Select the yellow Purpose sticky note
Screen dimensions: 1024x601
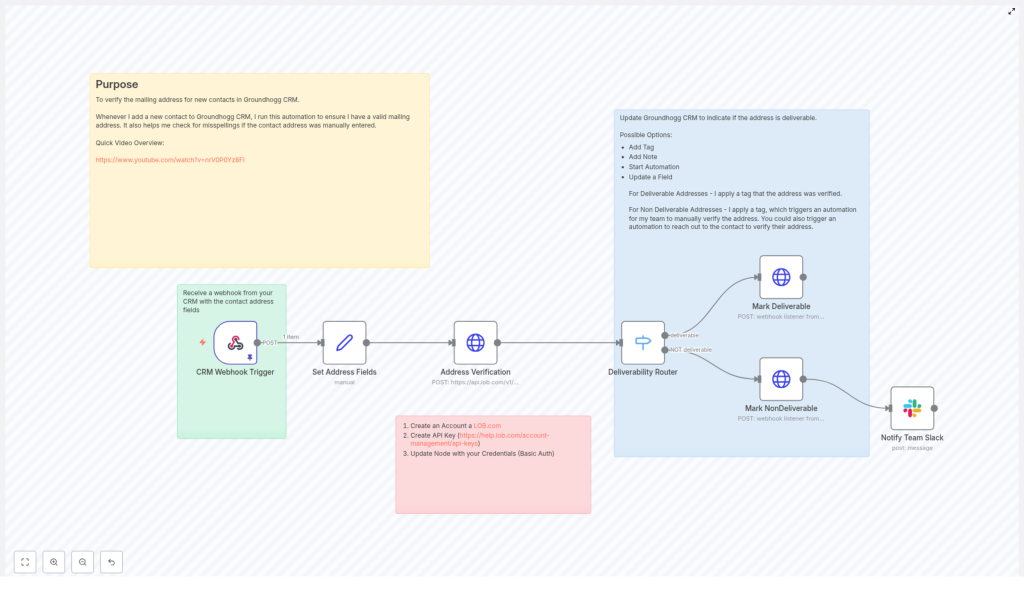click(x=259, y=220)
